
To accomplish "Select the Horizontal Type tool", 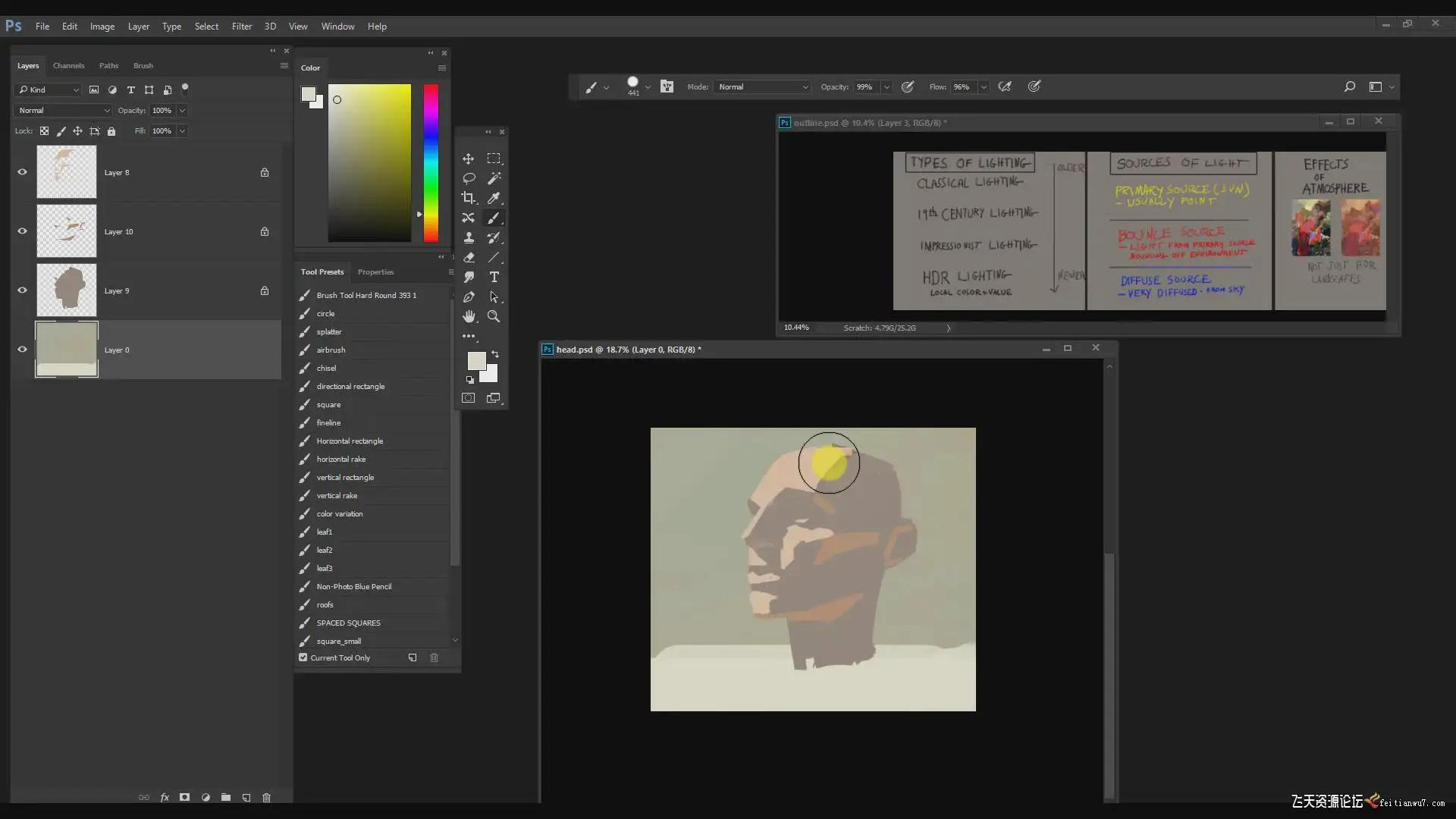I will (494, 277).
